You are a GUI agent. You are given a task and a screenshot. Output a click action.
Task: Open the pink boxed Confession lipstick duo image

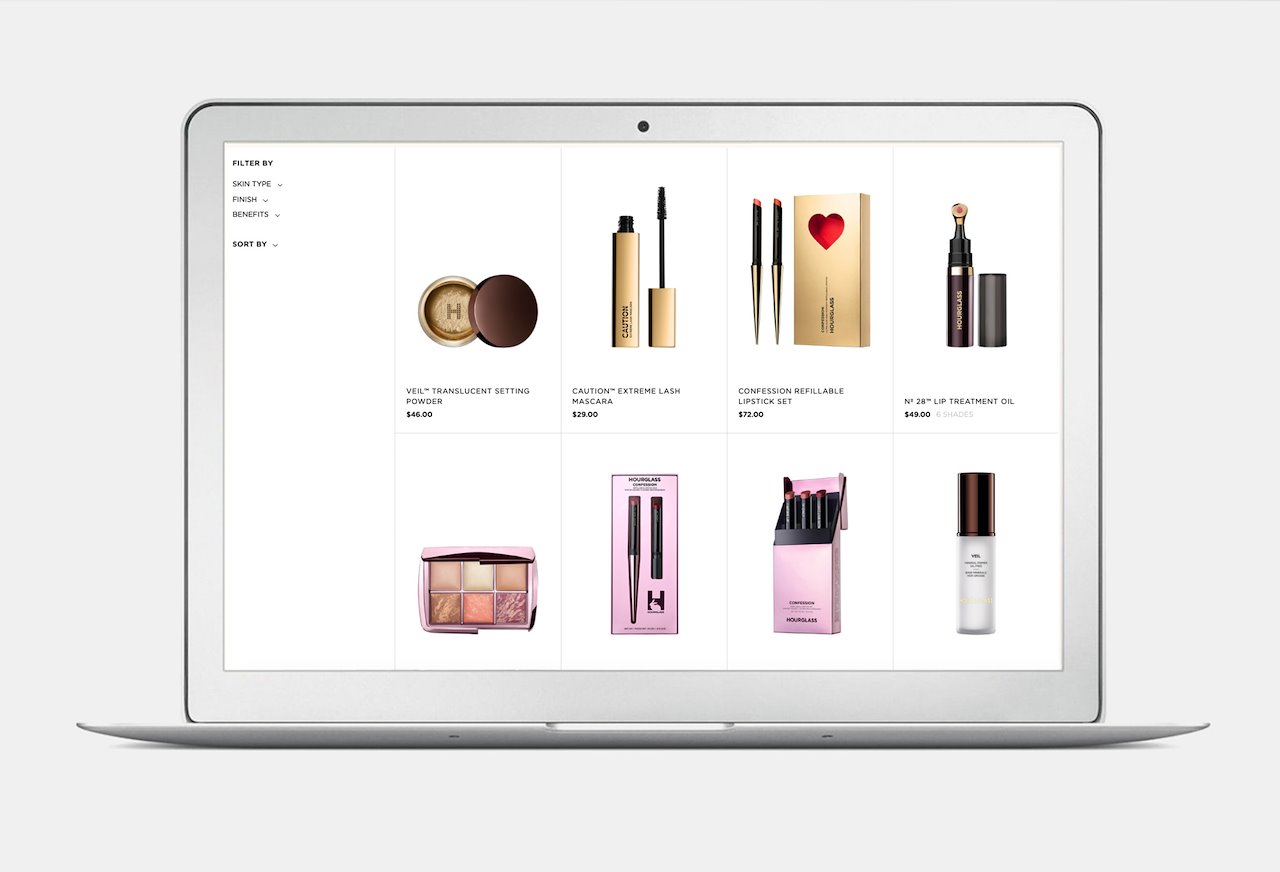pyautogui.click(x=644, y=554)
